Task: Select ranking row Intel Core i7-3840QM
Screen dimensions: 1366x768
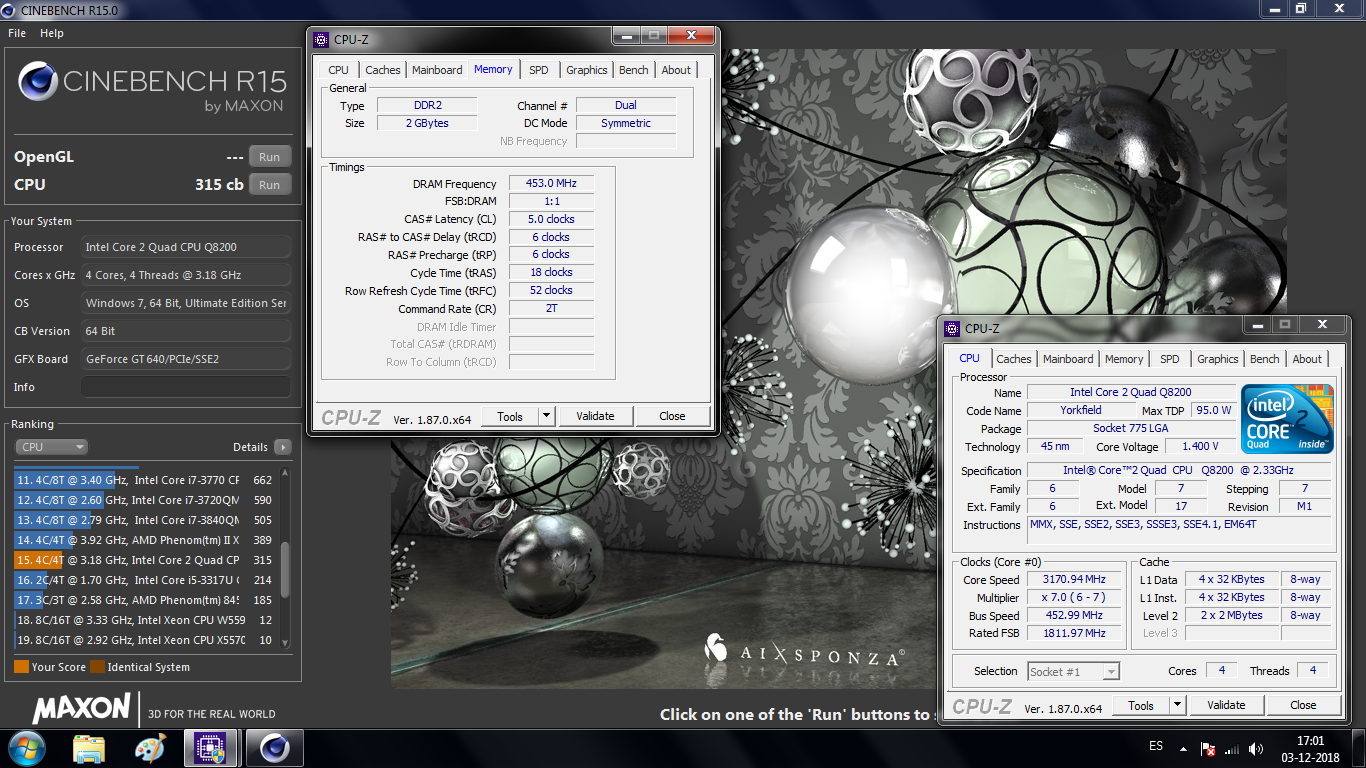Action: [144, 520]
